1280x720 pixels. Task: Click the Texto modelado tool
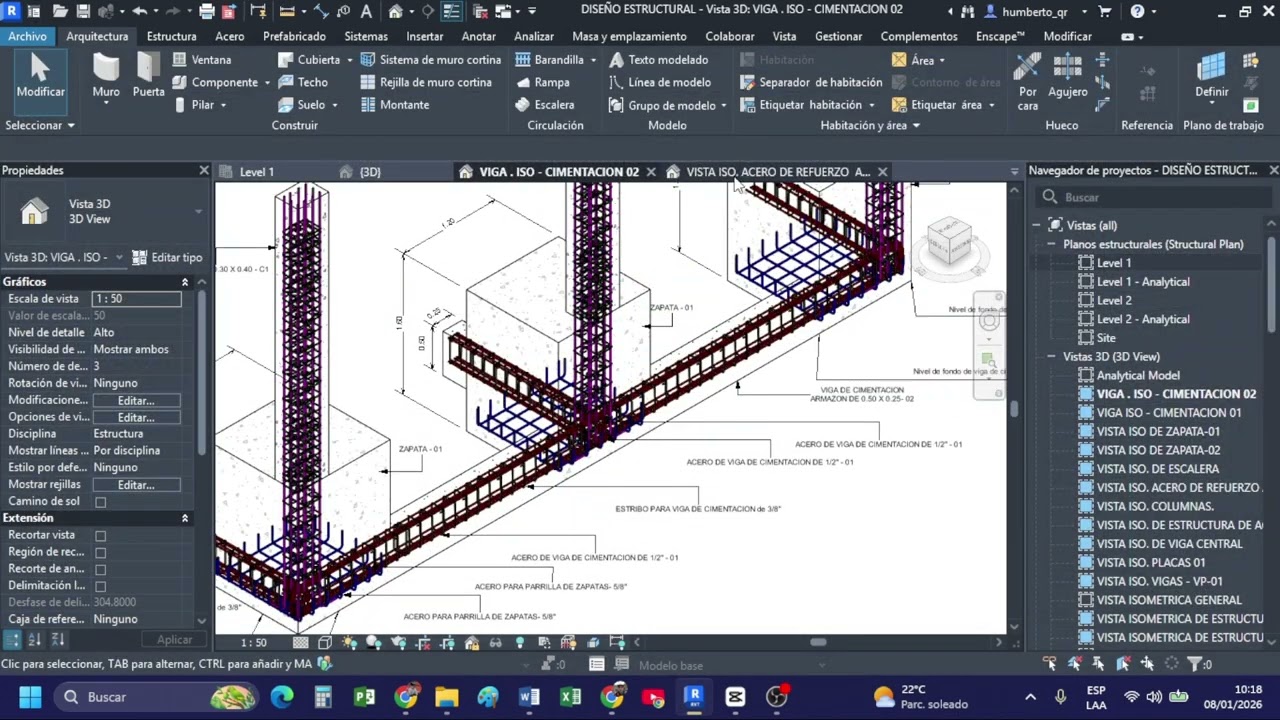click(x=658, y=60)
